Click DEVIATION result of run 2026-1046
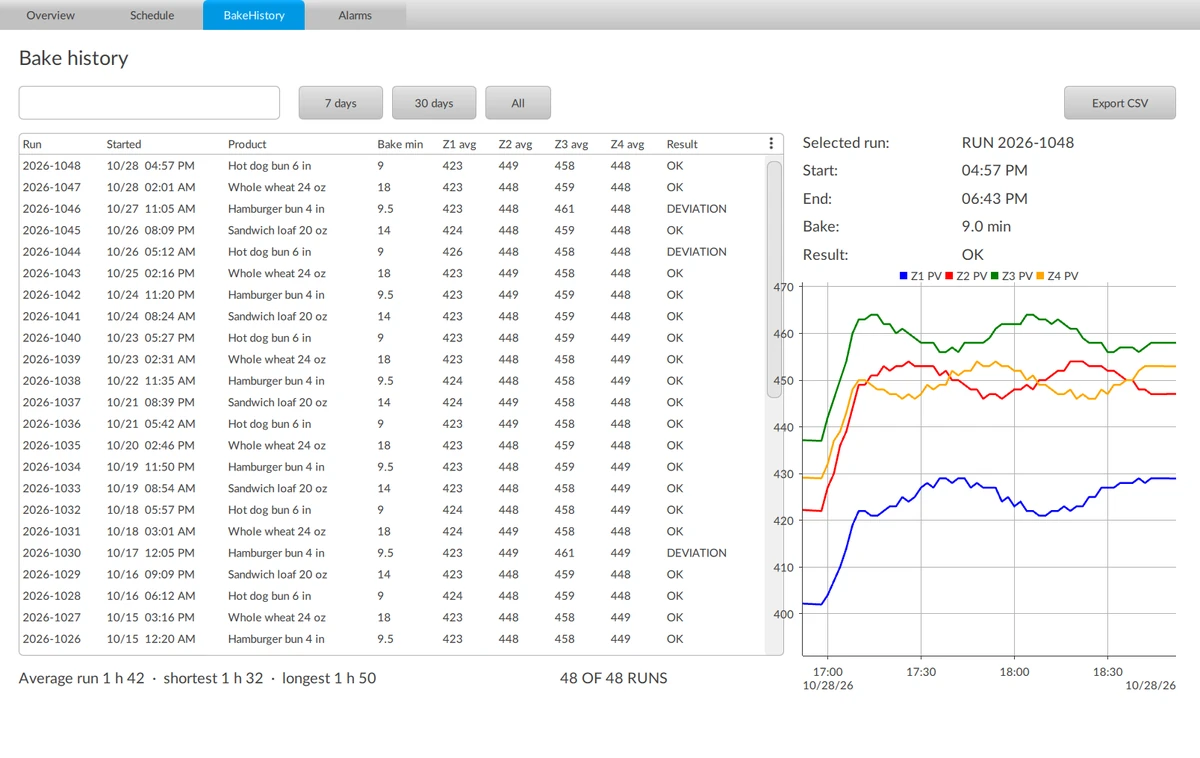 [696, 209]
